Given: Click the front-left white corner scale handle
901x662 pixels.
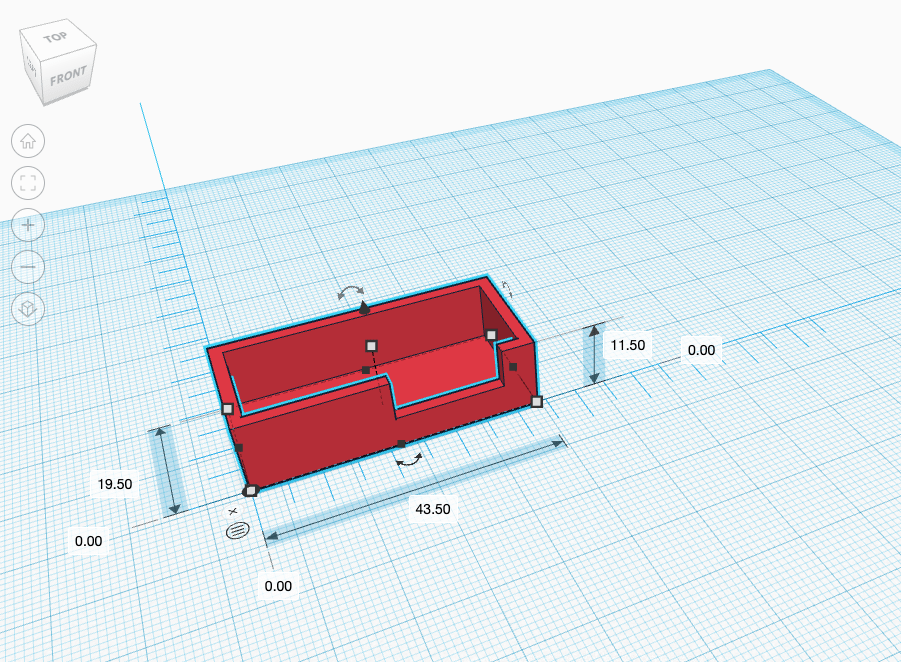Looking at the screenshot, I should click(249, 489).
